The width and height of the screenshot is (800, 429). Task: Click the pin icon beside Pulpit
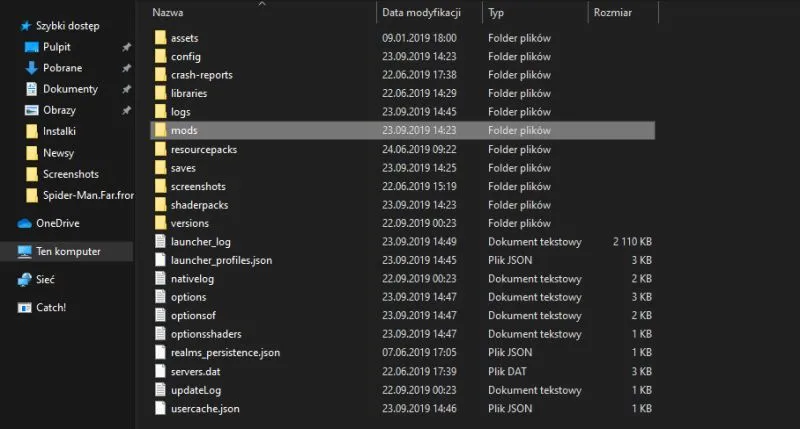click(126, 47)
